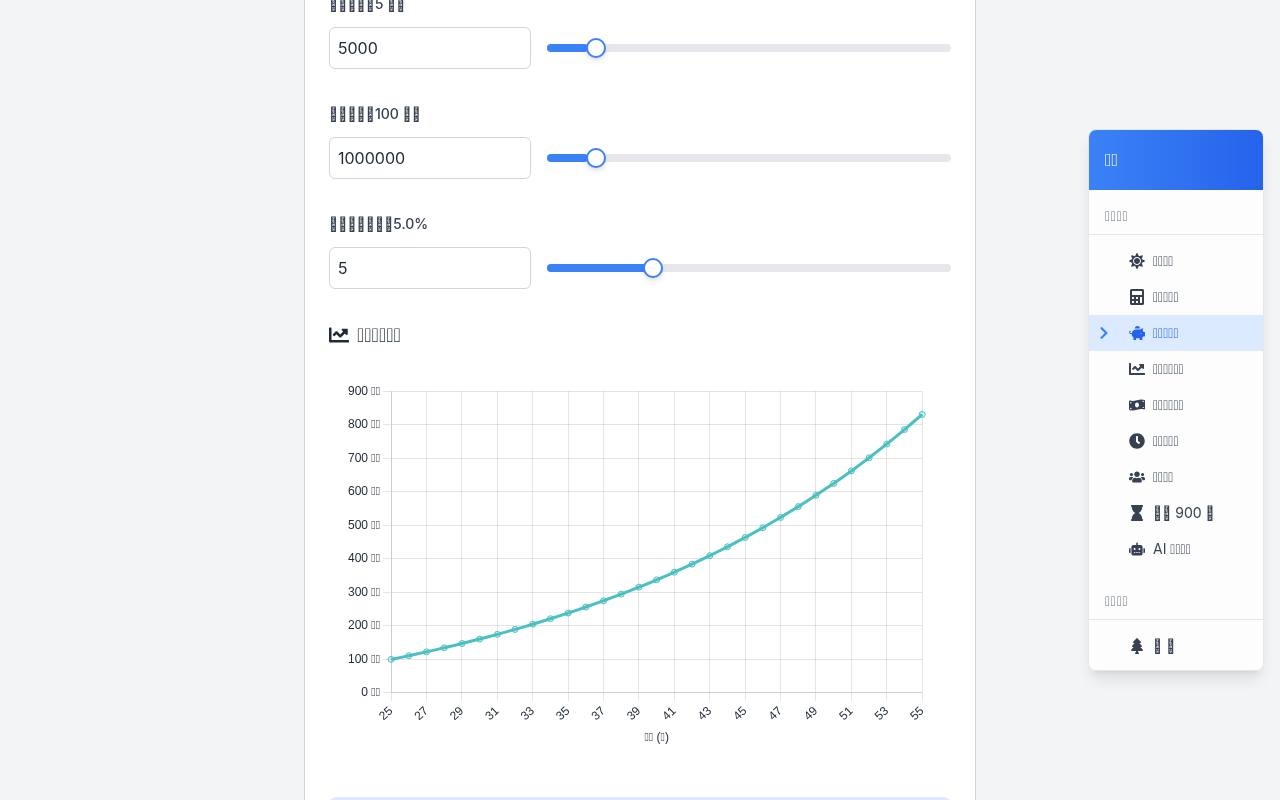The height and width of the screenshot is (800, 1280).
Task: Click the chevron arrow beside the piggy bank item
Action: (x=1104, y=333)
